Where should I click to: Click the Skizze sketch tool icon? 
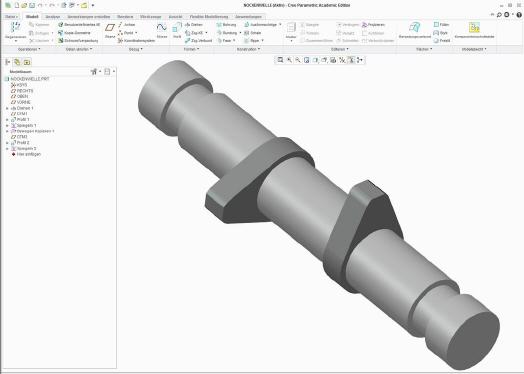tap(162, 30)
